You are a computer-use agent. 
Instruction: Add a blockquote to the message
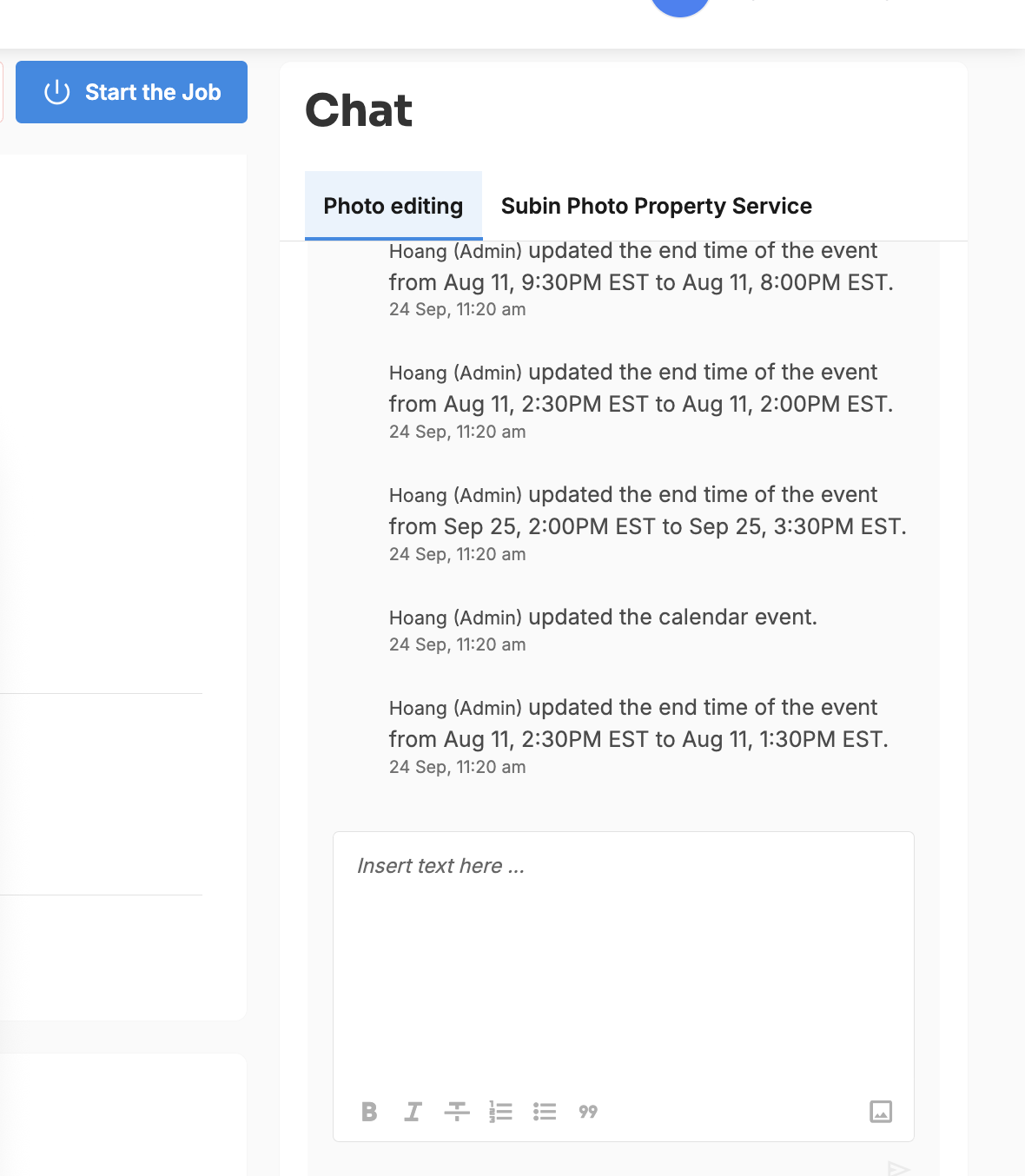(588, 1112)
